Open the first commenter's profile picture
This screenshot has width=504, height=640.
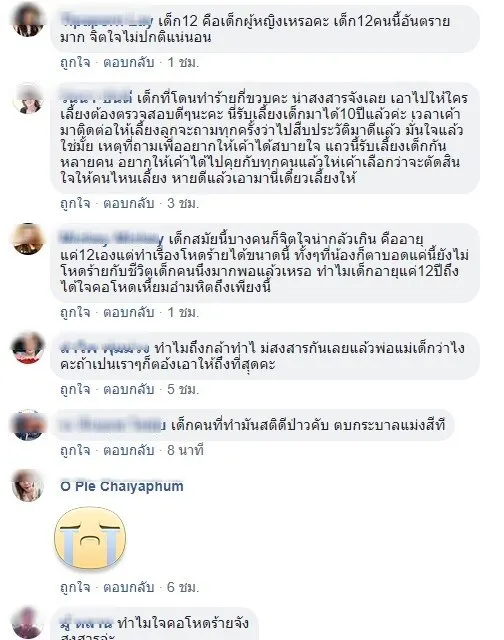pos(28,19)
